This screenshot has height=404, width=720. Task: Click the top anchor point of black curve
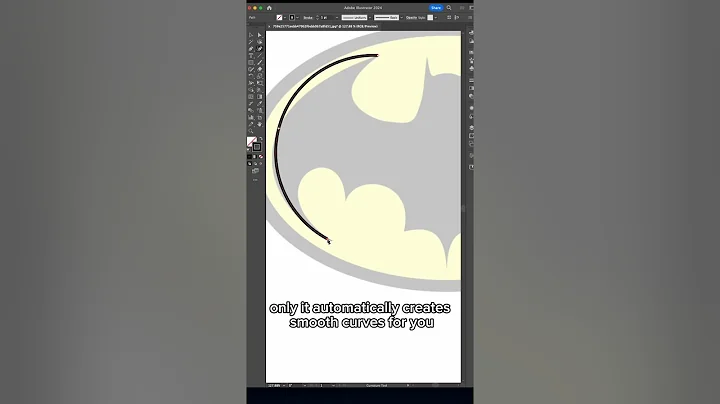(x=377, y=55)
